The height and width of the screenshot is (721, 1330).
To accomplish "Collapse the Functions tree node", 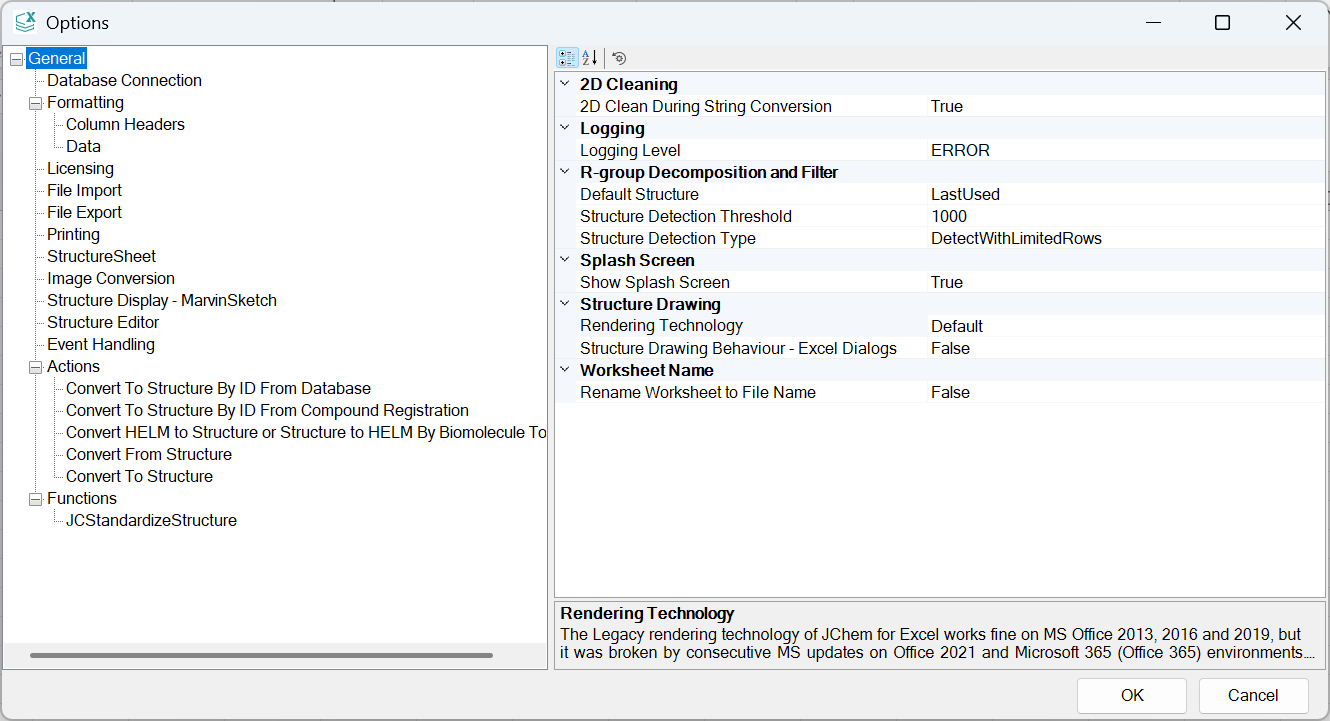I will (35, 499).
